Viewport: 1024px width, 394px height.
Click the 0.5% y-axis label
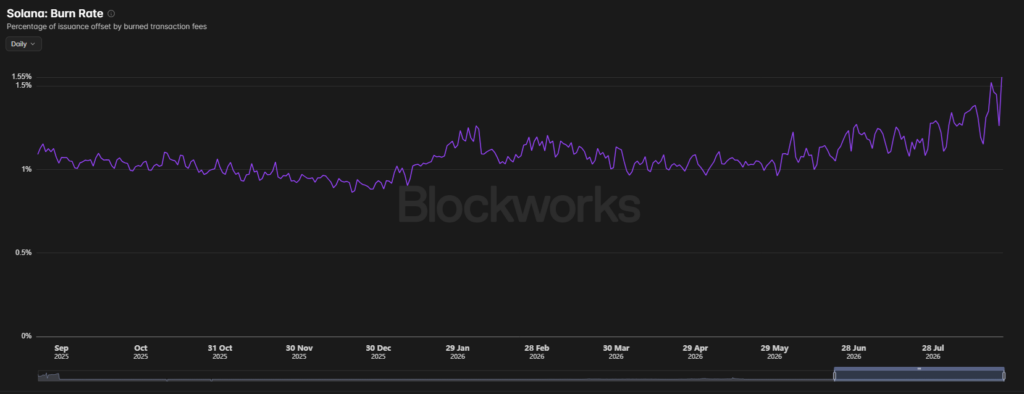(24, 253)
